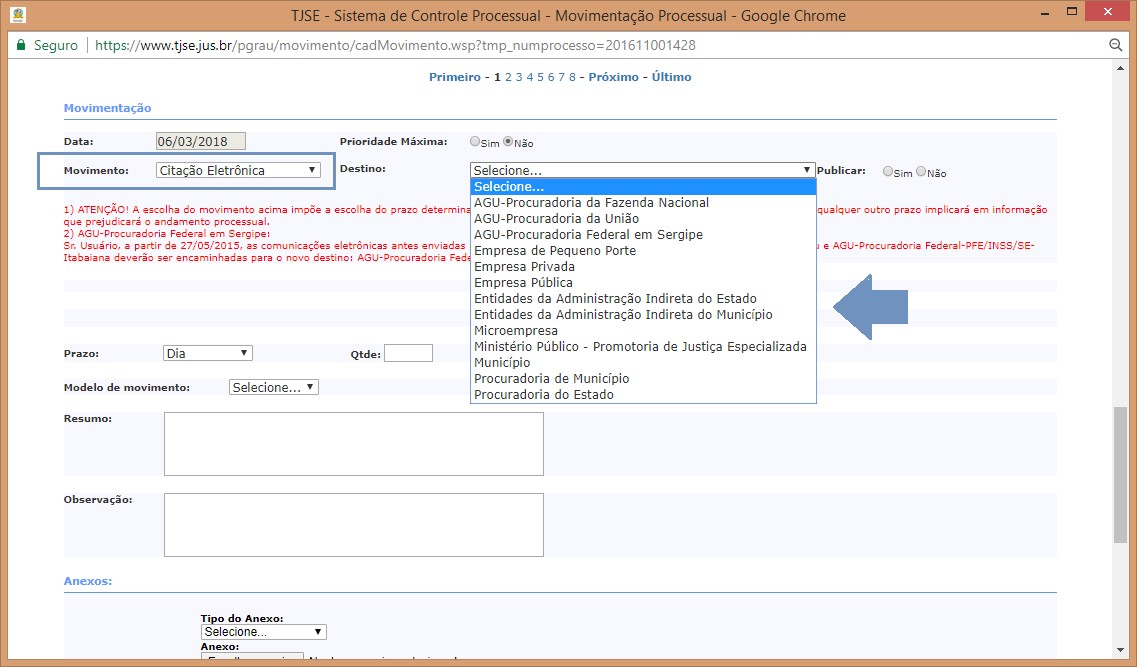Expand the Prazo dropdown set to Dia

[207, 353]
